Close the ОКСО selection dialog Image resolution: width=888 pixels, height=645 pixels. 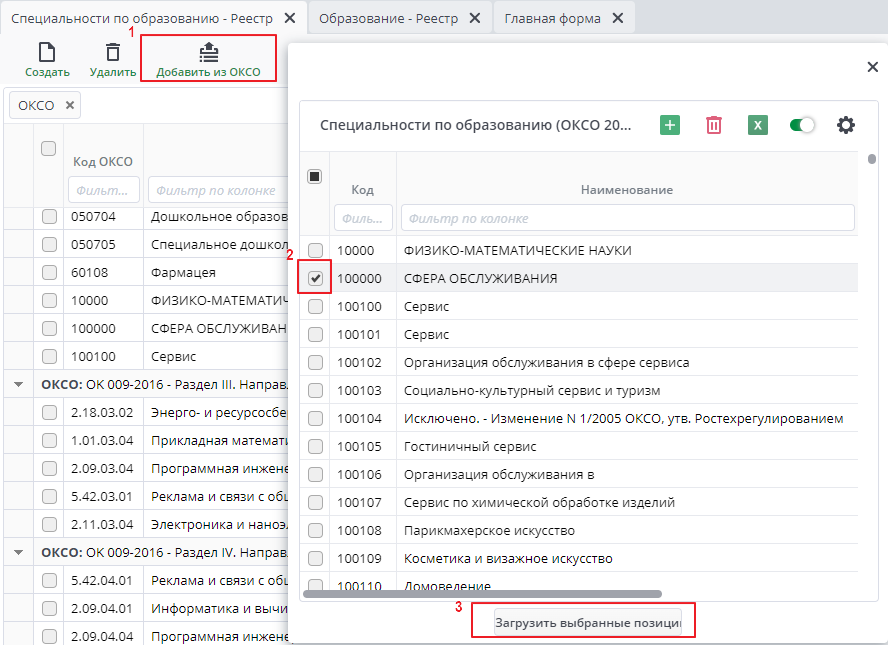point(872,67)
